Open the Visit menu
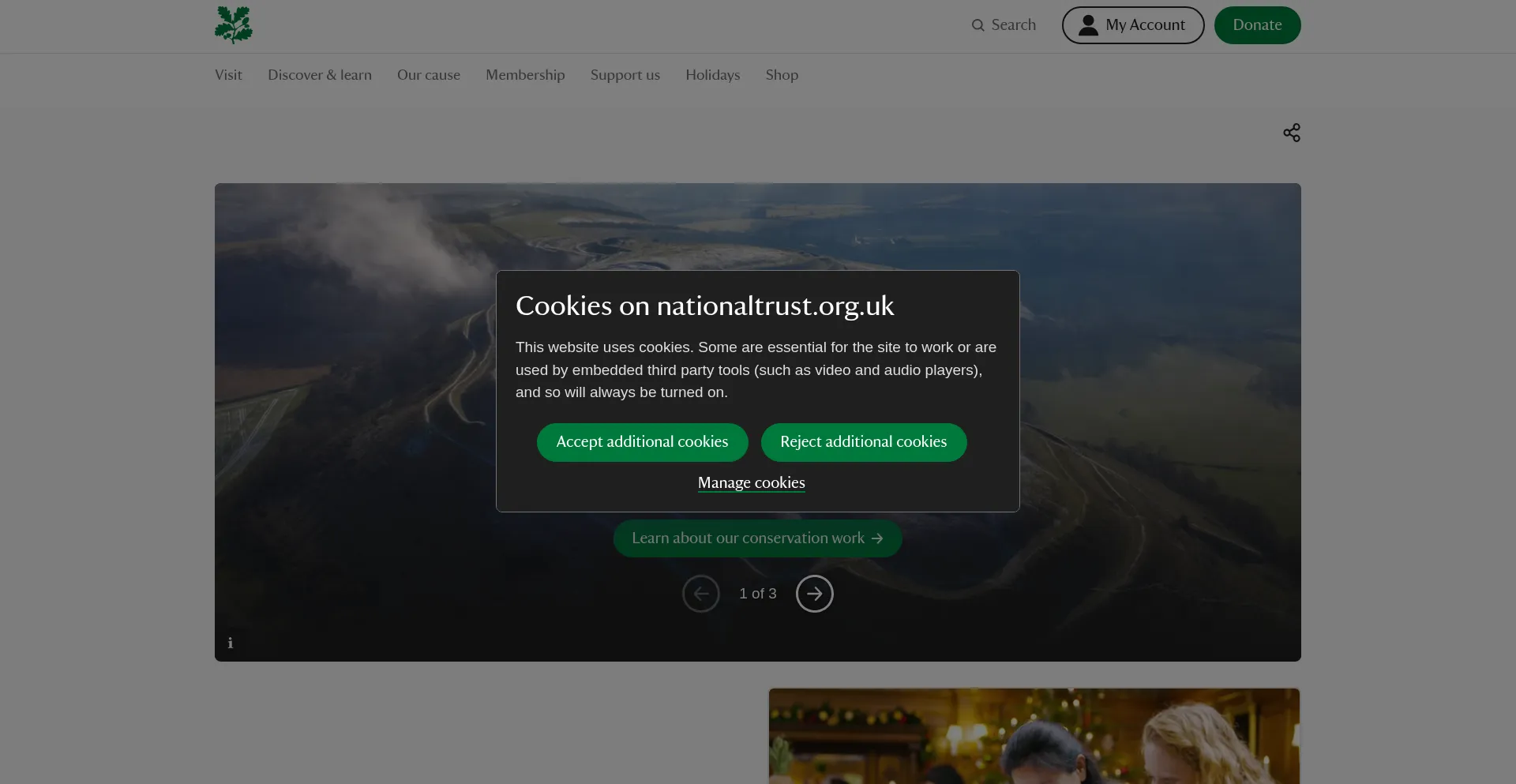This screenshot has width=1516, height=784. coord(228,75)
